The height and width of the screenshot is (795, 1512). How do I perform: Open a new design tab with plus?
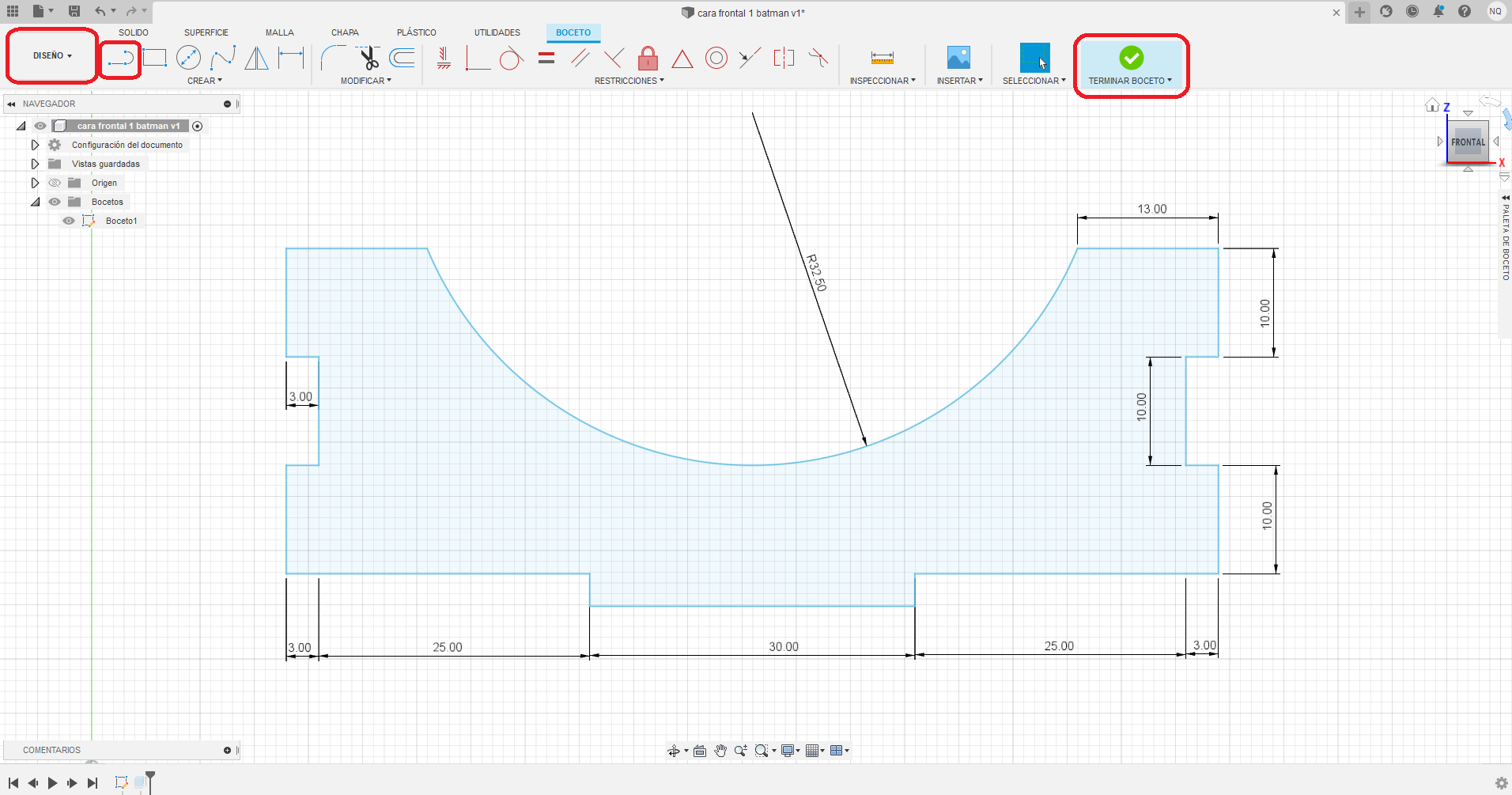coord(1360,12)
